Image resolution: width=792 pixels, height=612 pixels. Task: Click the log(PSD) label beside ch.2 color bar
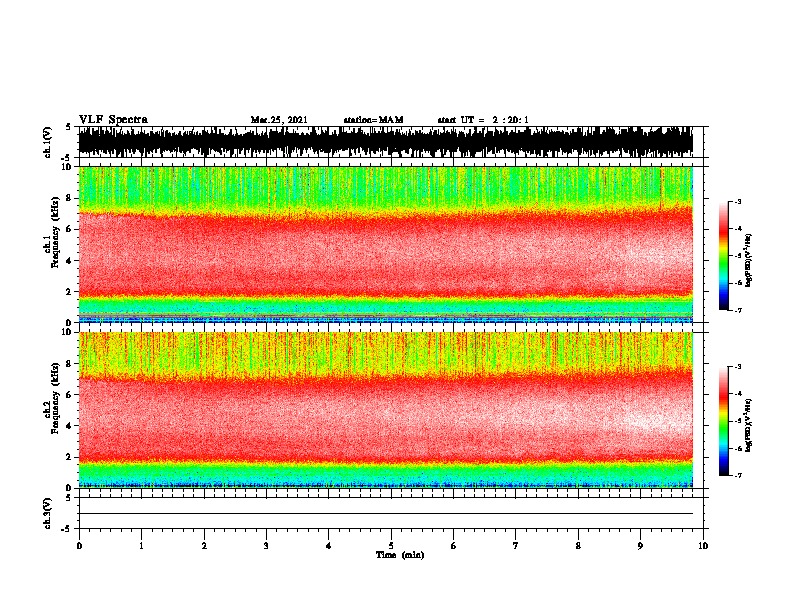pyautogui.click(x=748, y=425)
